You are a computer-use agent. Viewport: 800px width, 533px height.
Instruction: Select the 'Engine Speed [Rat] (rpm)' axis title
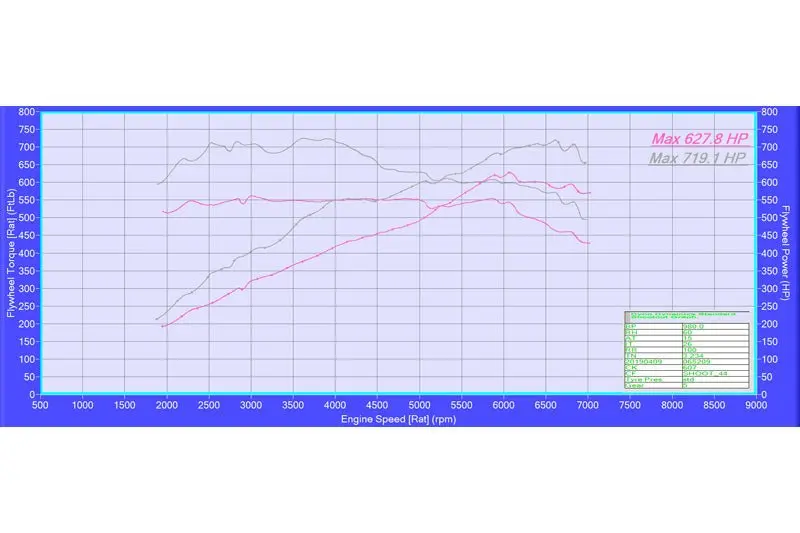point(398,419)
